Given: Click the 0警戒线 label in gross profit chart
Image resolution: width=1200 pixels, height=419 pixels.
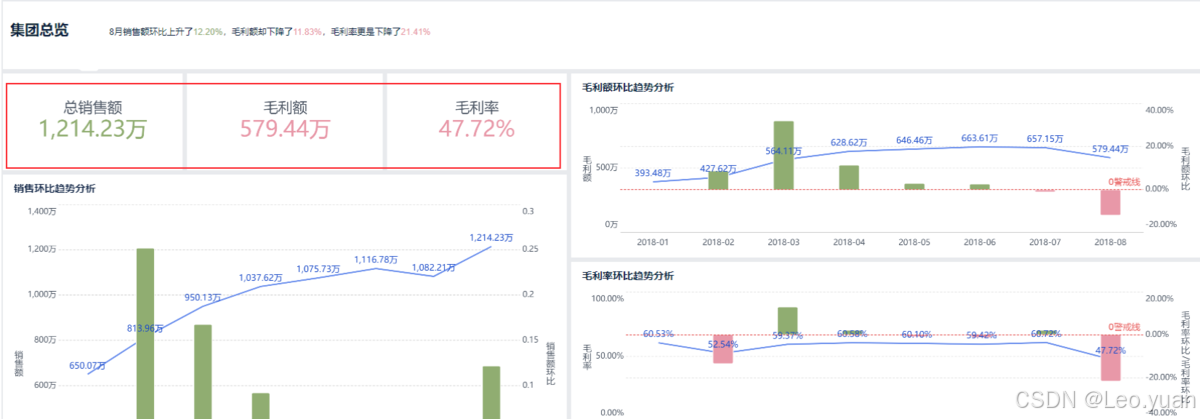Looking at the screenshot, I should (1125, 181).
